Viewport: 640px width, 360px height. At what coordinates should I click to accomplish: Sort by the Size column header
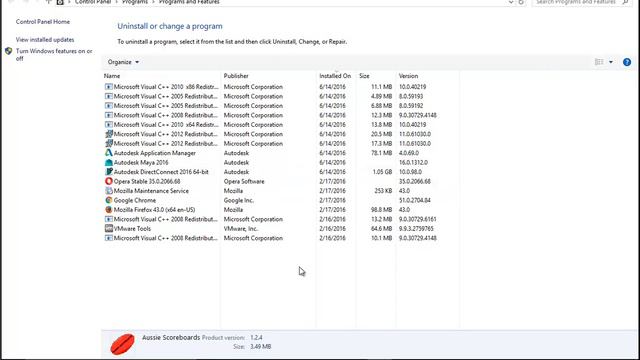[x=364, y=76]
